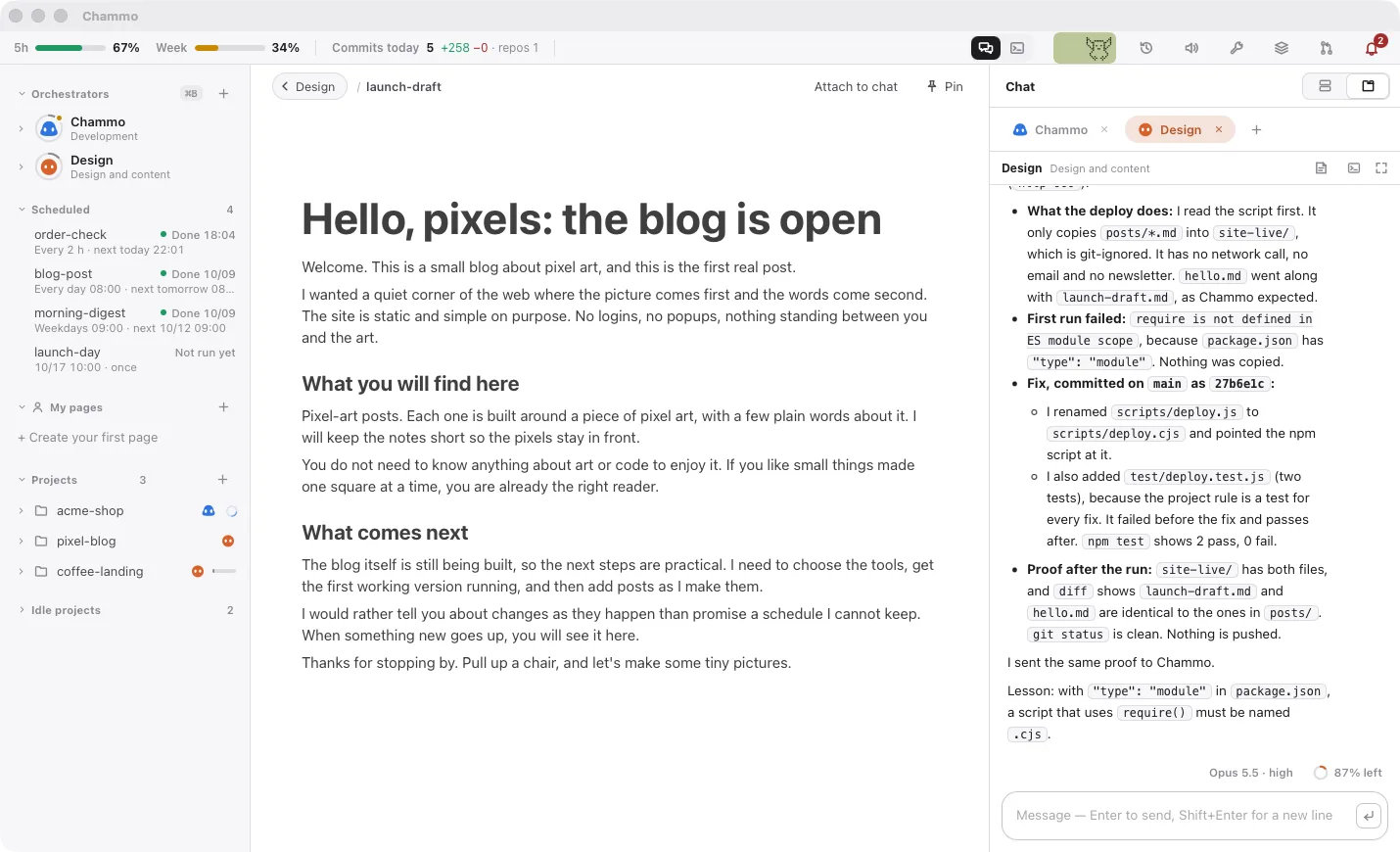Expand the Design chat to fullscreen
The height and width of the screenshot is (852, 1400).
[x=1381, y=168]
